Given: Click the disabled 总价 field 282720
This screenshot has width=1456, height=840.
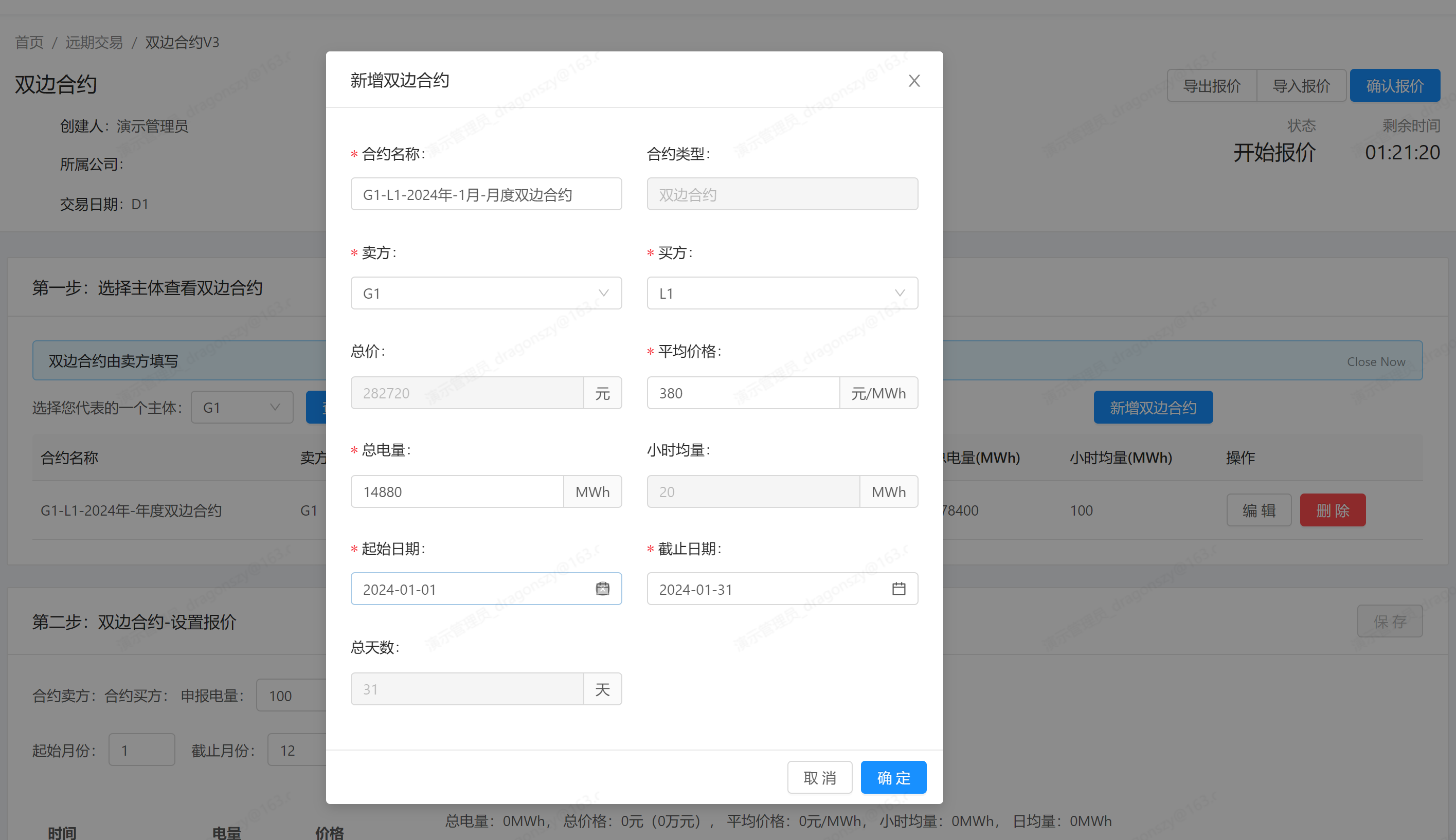Looking at the screenshot, I should coord(468,393).
